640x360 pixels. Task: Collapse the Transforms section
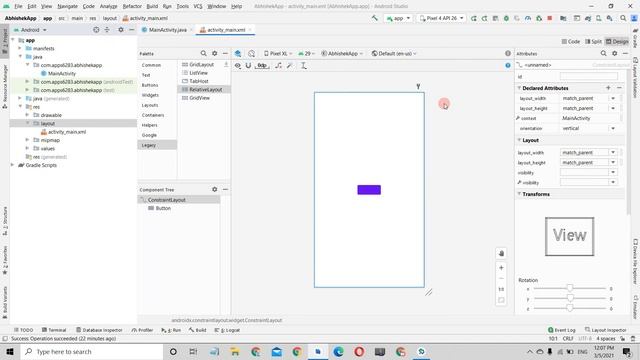coord(519,194)
